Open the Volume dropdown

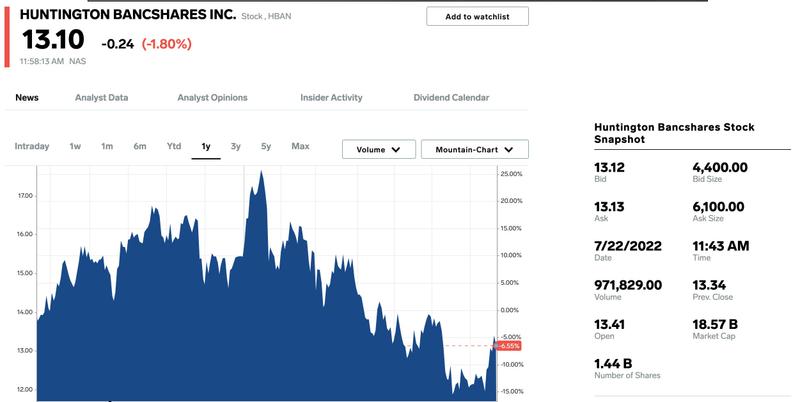[379, 149]
